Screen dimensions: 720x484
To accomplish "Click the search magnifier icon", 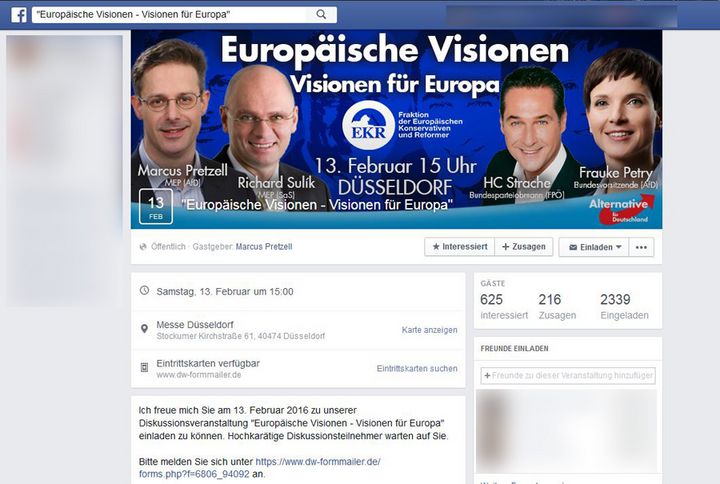I will 321,15.
